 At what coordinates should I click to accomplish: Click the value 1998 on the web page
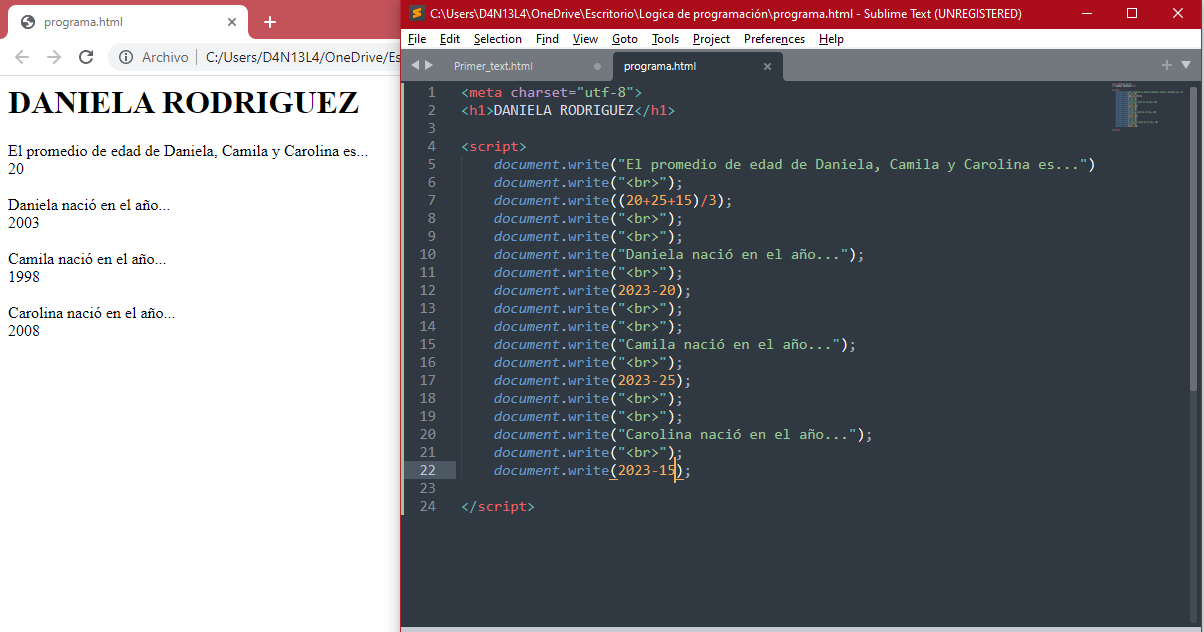(24, 277)
